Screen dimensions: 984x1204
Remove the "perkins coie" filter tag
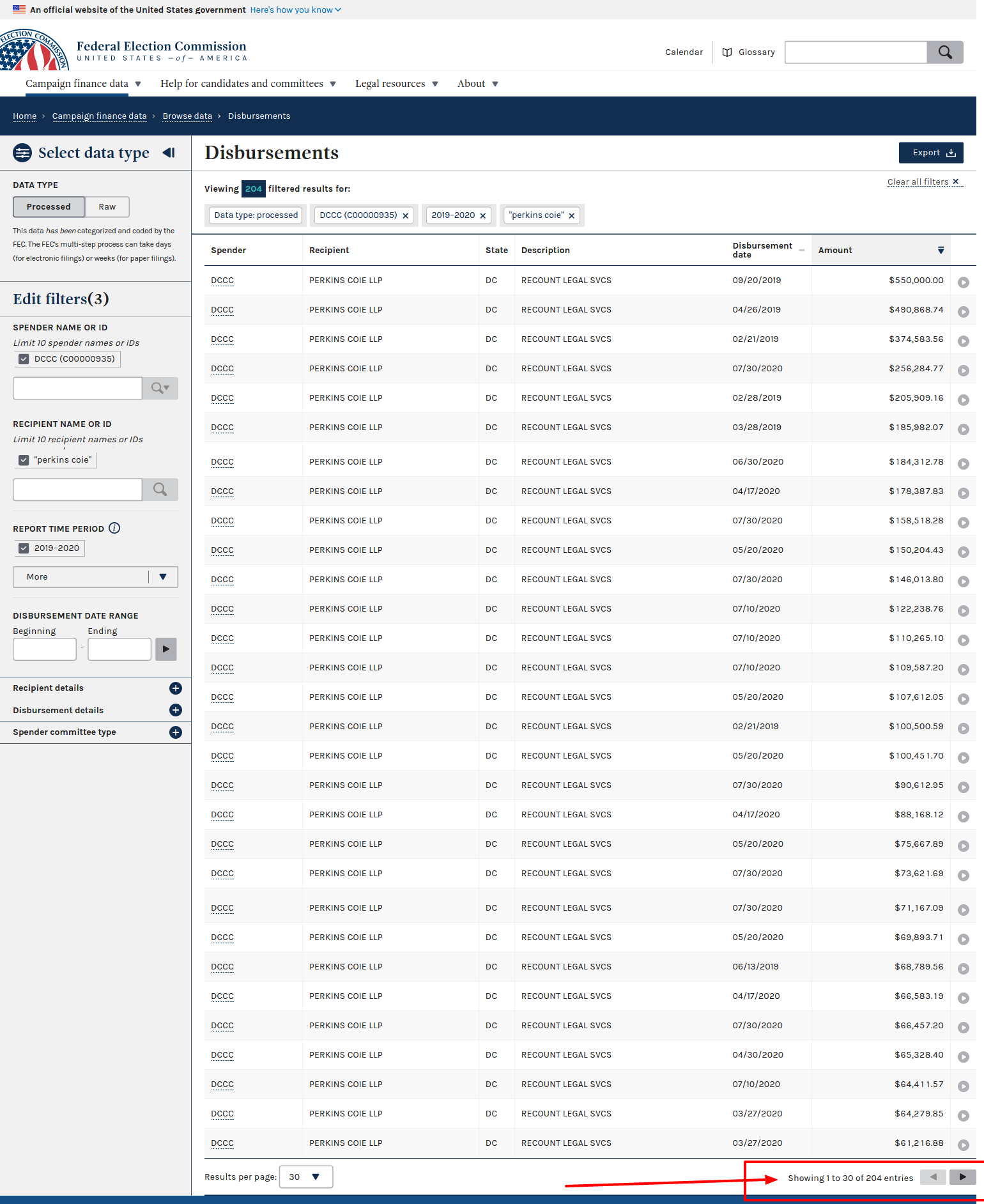571,216
